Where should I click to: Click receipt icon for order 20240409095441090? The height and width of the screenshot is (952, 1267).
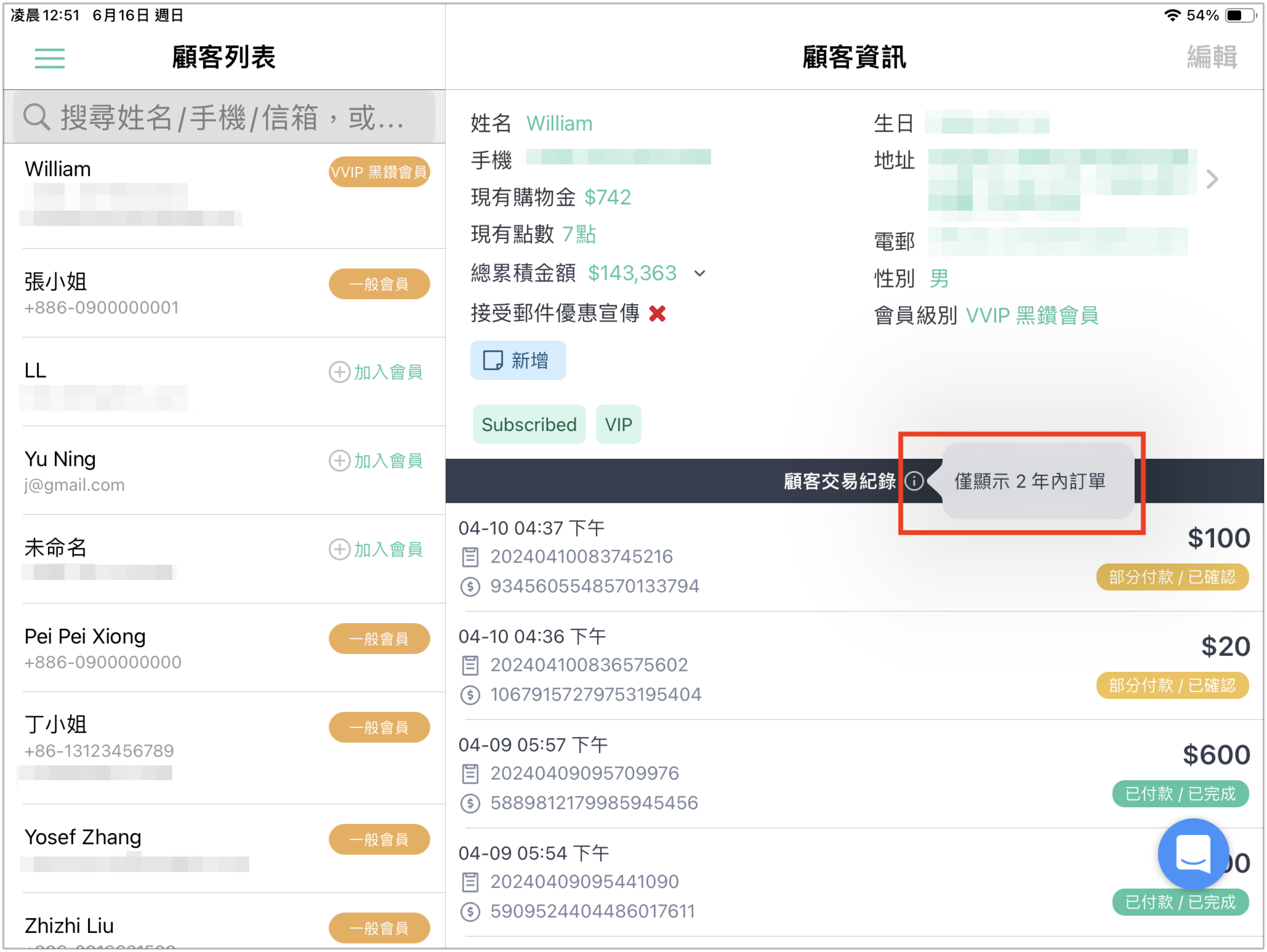tap(470, 882)
